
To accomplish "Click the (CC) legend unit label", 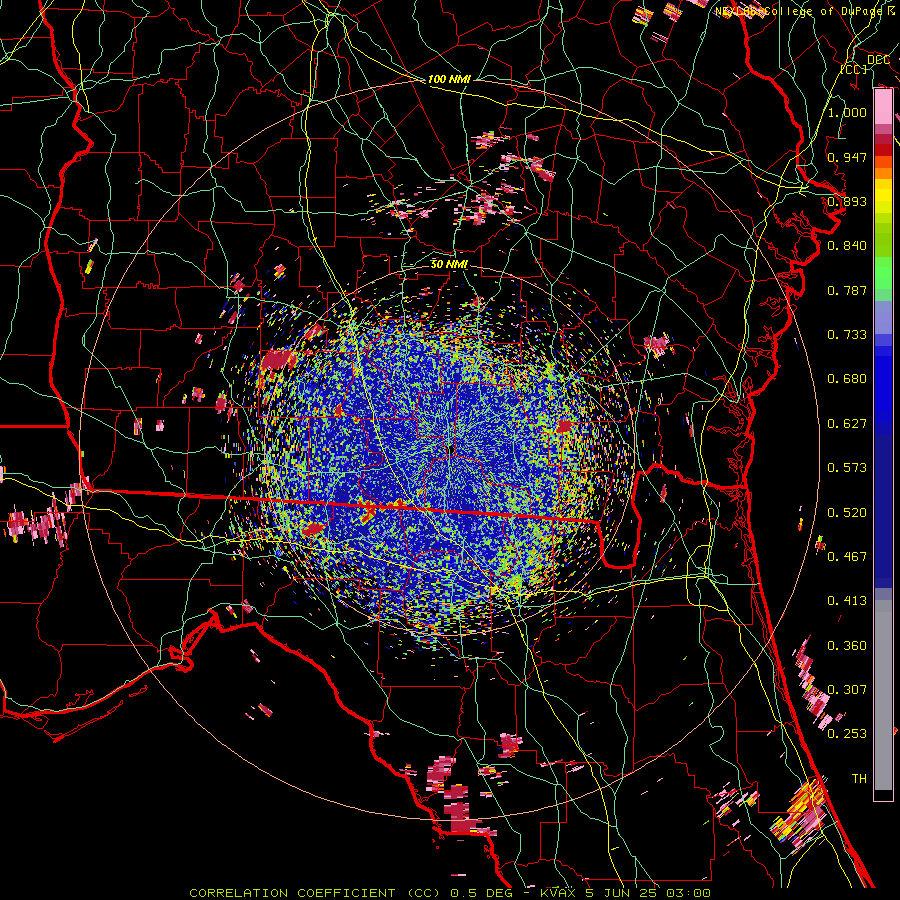I will pos(854,69).
